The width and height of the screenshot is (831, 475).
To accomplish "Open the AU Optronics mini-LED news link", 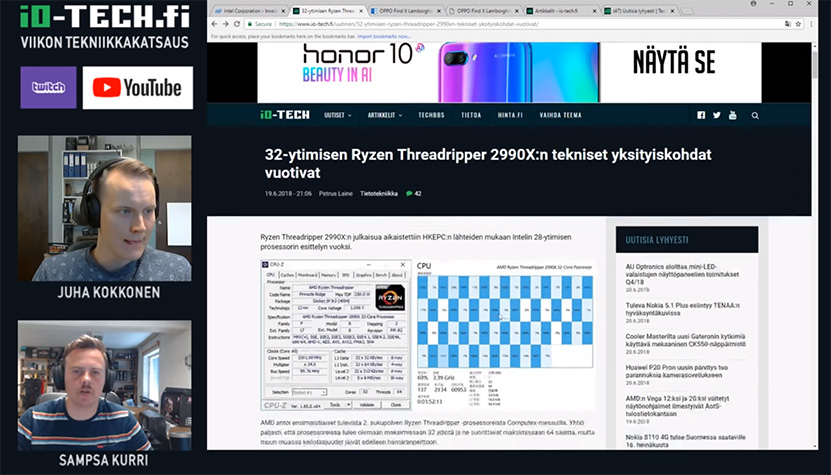I will pos(682,275).
